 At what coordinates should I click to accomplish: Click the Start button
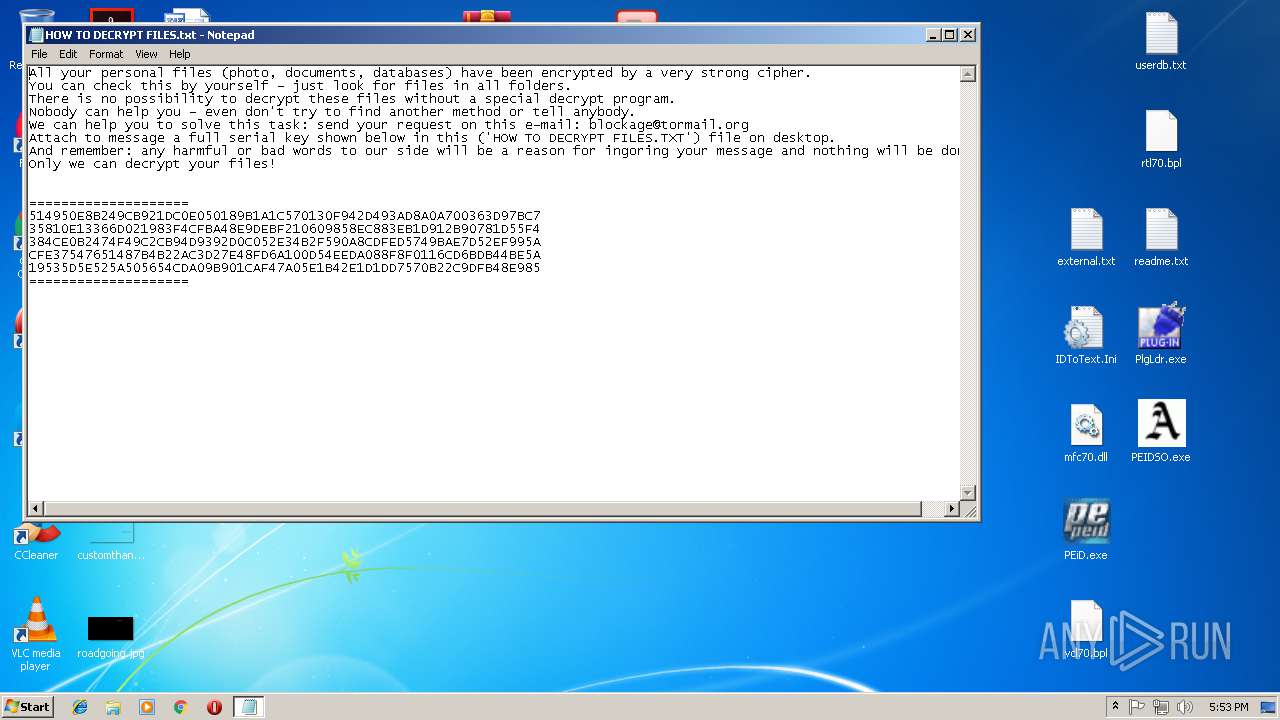[x=28, y=707]
